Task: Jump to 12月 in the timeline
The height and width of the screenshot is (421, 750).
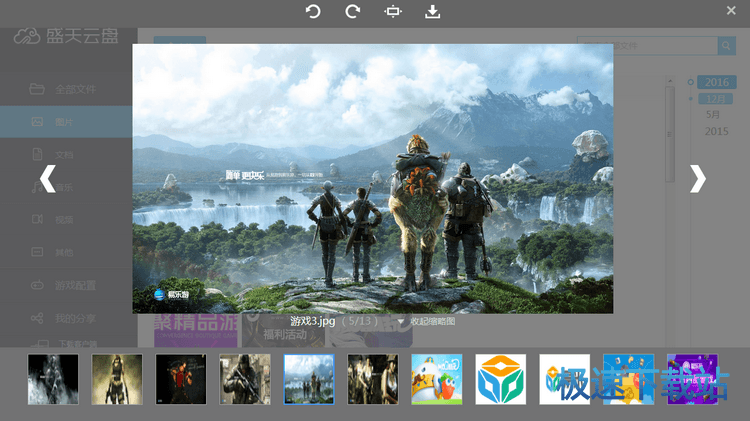Action: click(716, 99)
